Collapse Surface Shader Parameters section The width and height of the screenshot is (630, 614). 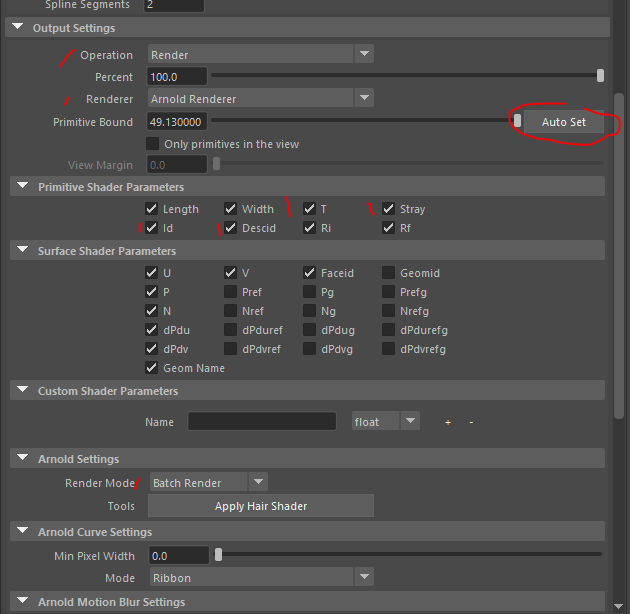[23, 250]
